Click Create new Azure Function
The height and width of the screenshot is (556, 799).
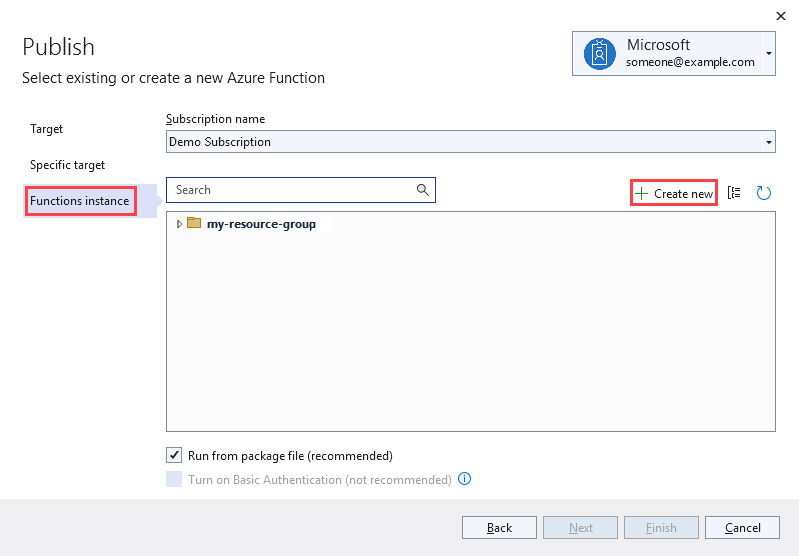[674, 193]
